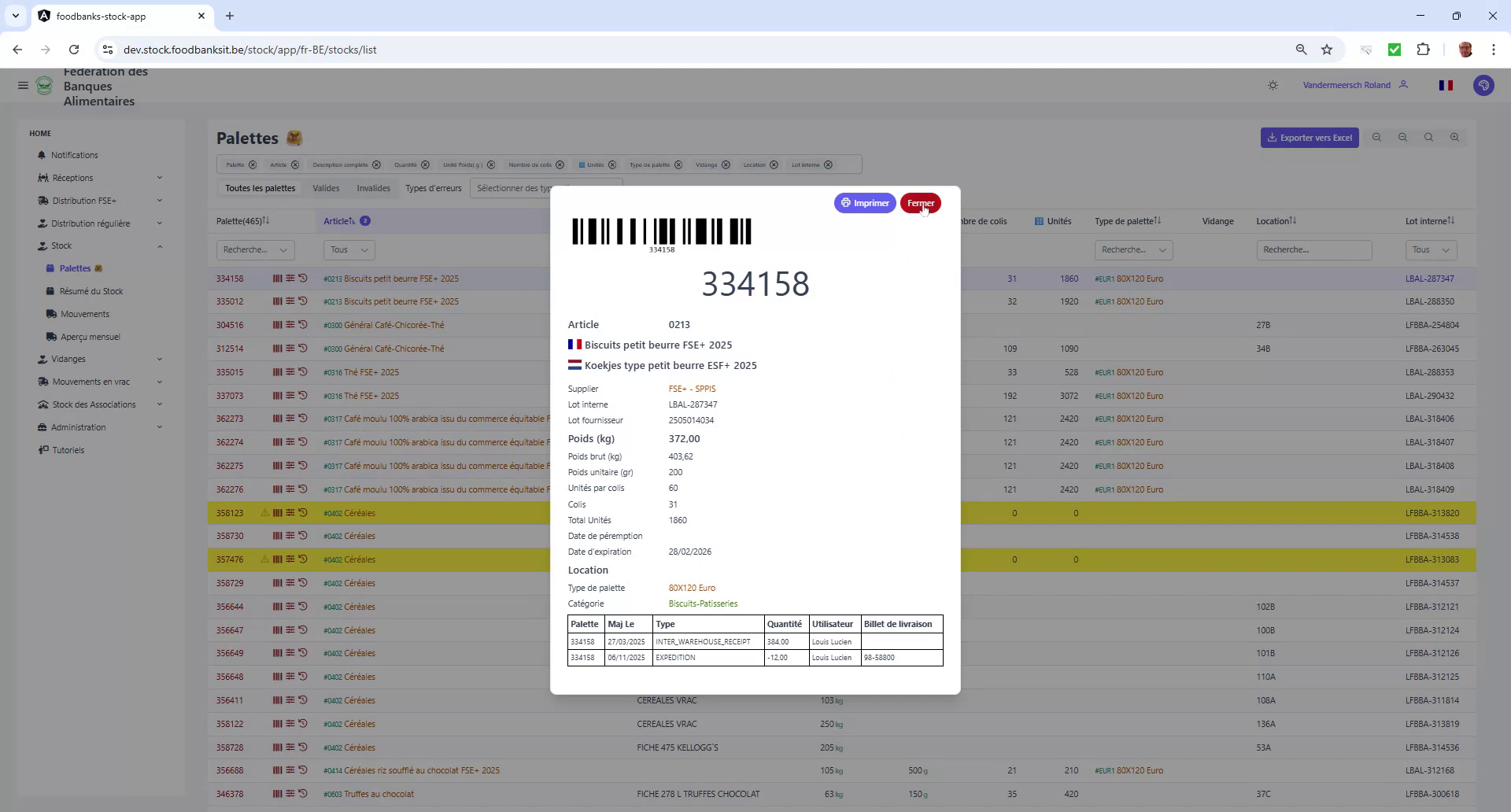This screenshot has height=812, width=1511.
Task: Switch to the 'Invalides' tab
Action: [x=373, y=188]
